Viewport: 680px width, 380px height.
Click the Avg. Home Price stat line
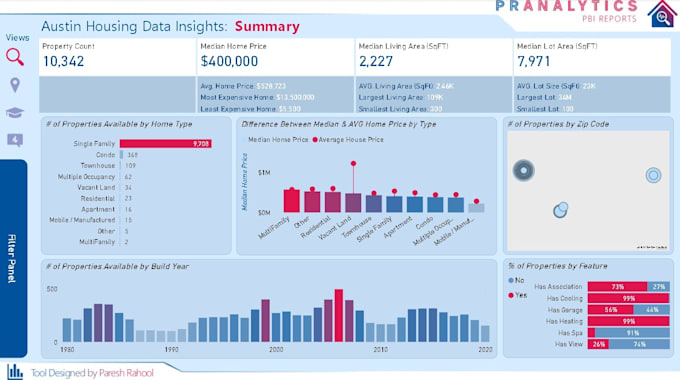(243, 86)
